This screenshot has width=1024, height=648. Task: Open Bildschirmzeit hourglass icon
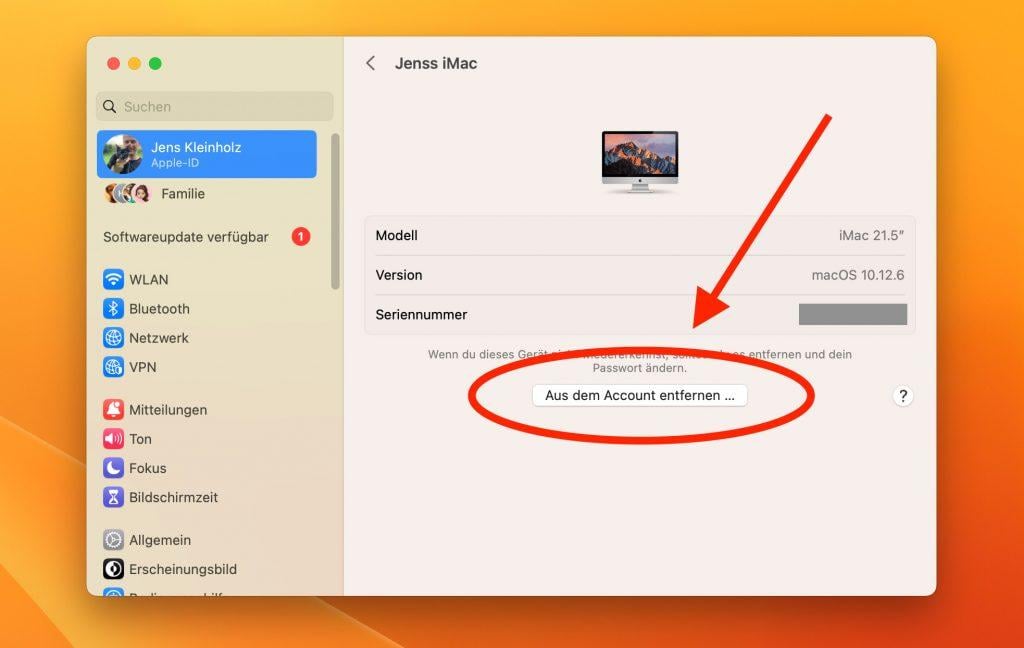113,497
